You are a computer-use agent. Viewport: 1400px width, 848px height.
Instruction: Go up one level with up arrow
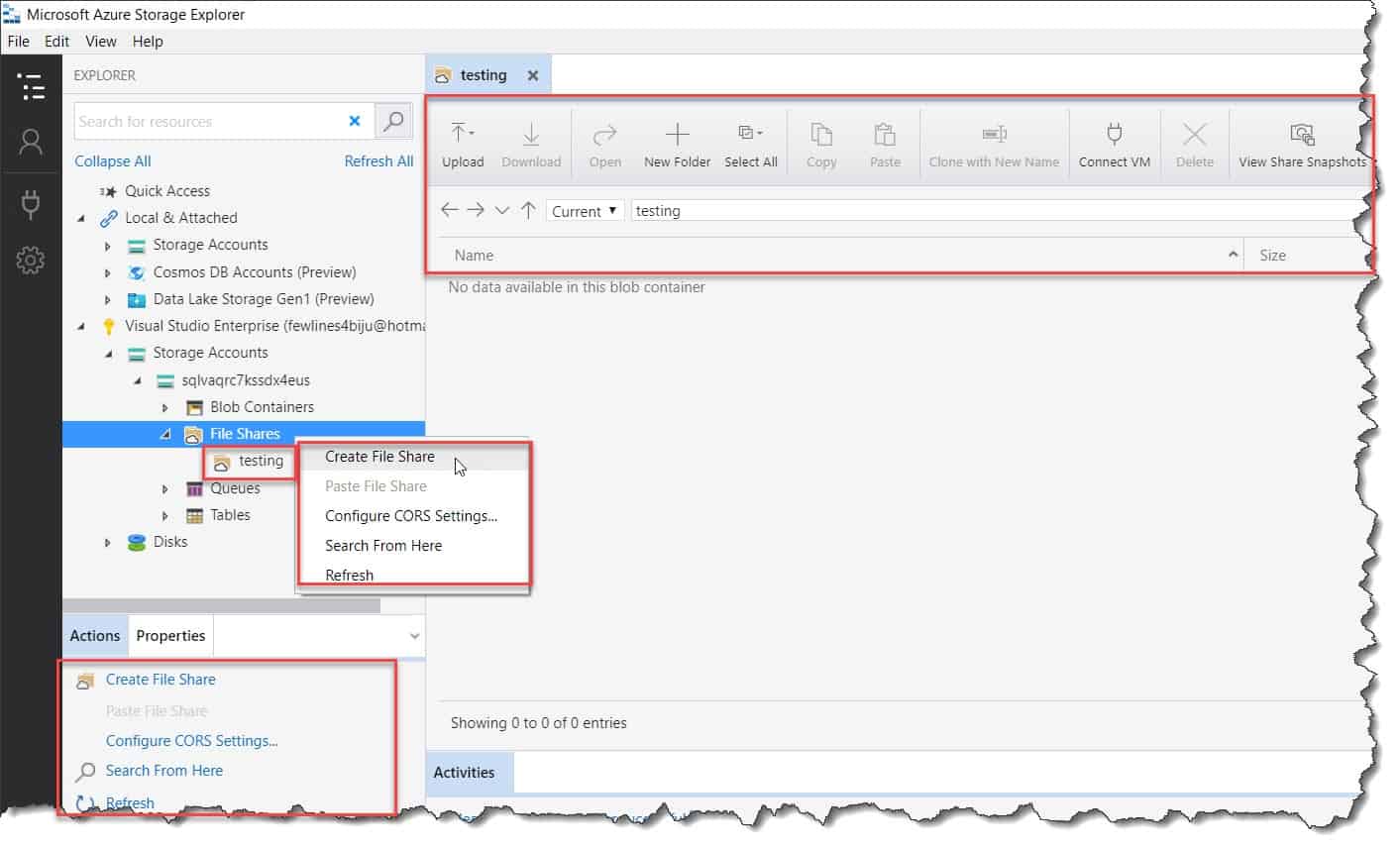[x=528, y=210]
